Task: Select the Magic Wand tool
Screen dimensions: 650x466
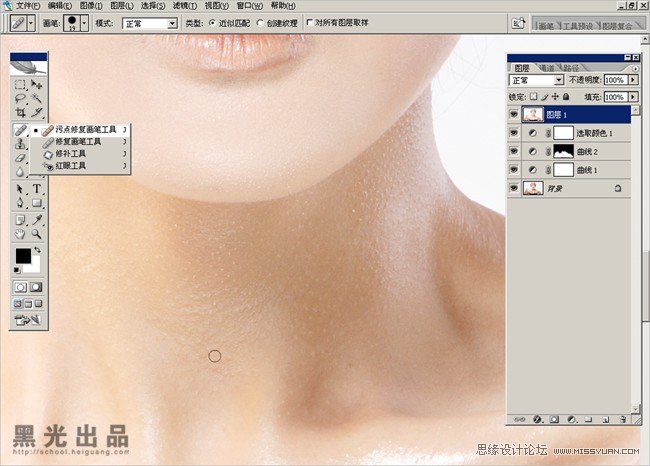Action: [x=36, y=99]
